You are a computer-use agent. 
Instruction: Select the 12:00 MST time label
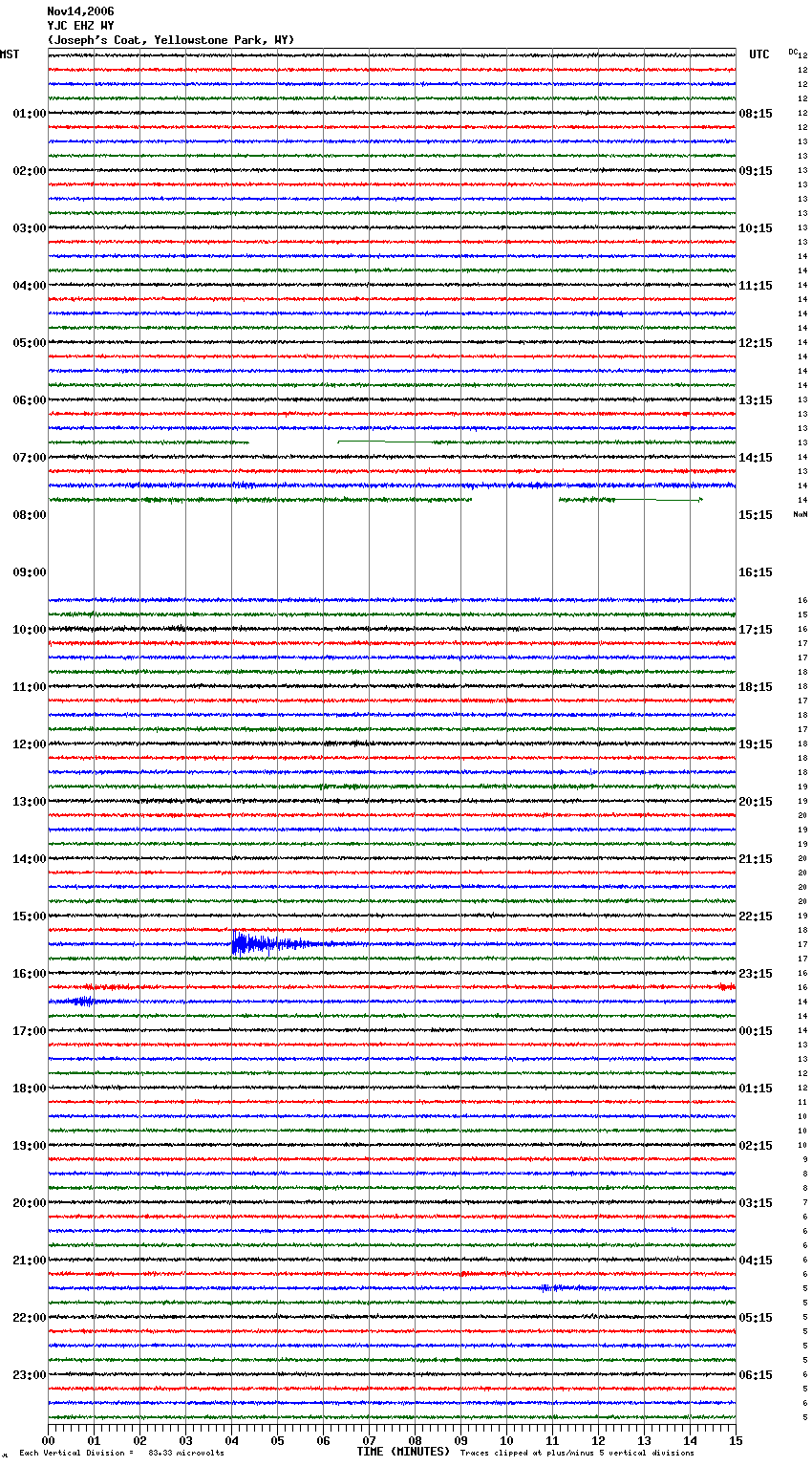pos(30,744)
